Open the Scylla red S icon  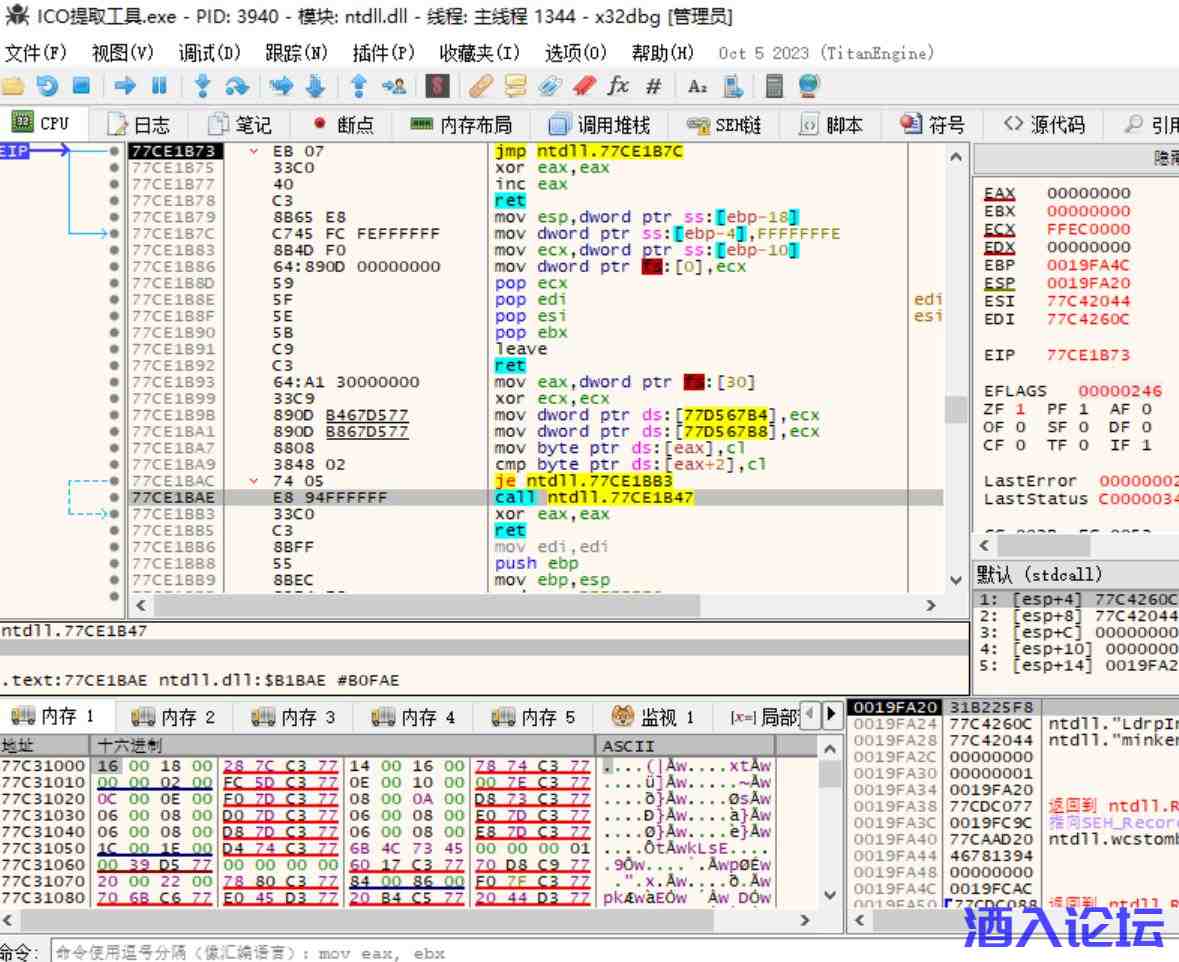436,86
